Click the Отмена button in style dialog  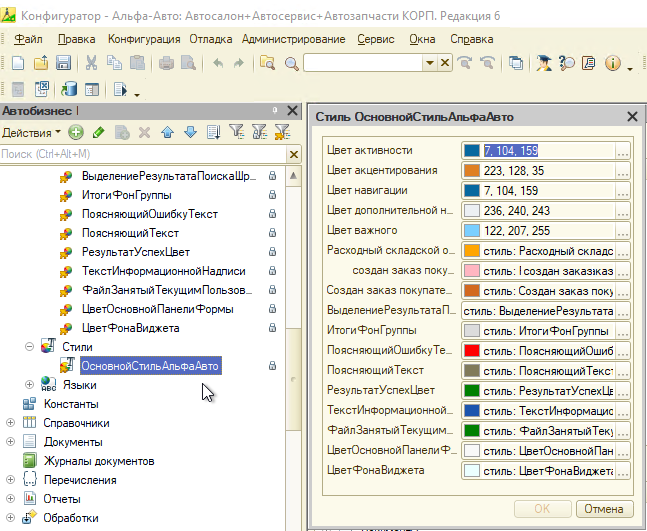[604, 509]
